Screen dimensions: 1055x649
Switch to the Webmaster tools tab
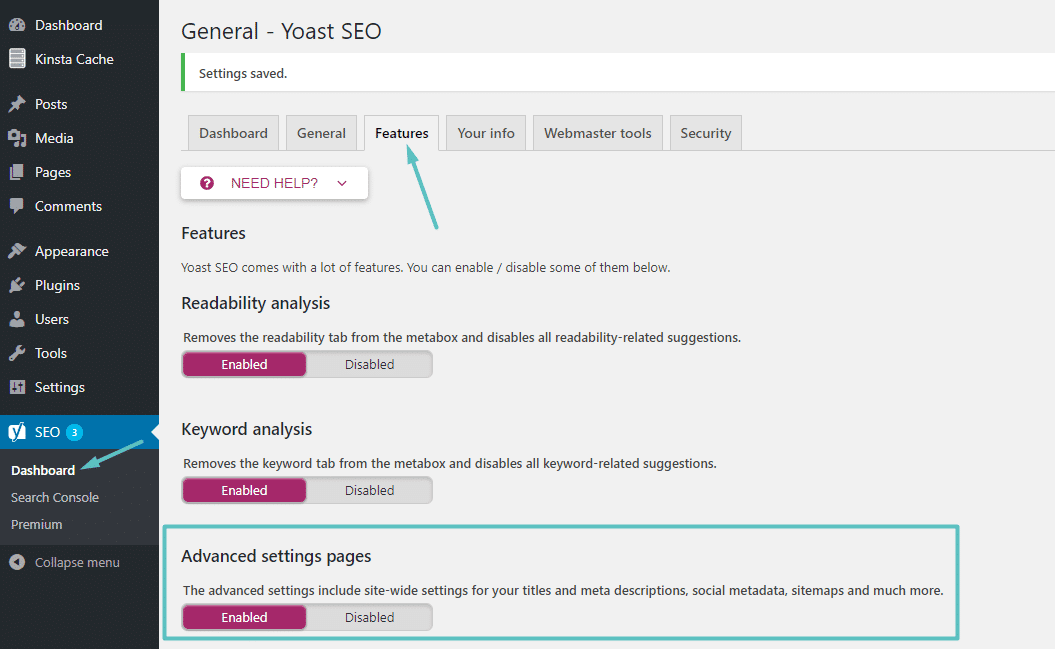(597, 132)
